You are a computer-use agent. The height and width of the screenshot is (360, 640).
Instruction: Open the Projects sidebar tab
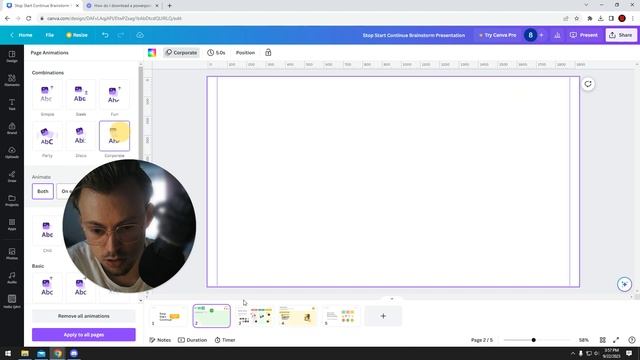[x=12, y=200]
